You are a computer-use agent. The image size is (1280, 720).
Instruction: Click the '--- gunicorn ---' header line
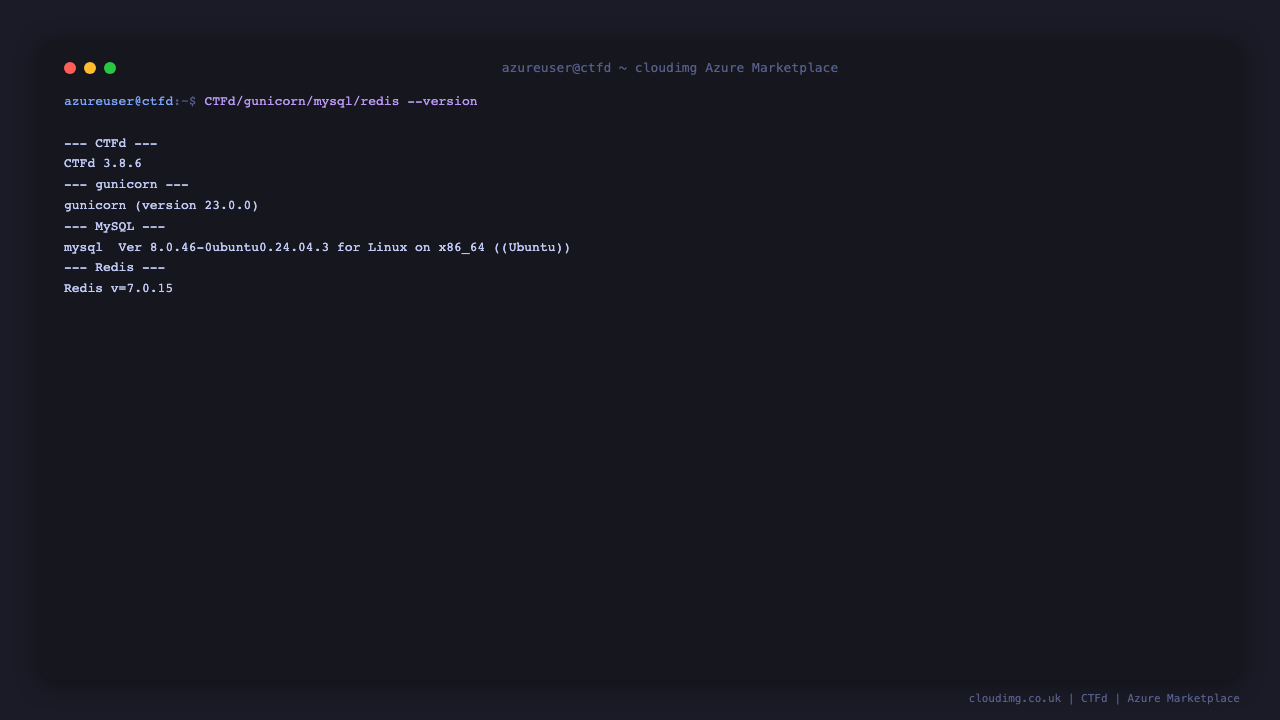point(126,185)
